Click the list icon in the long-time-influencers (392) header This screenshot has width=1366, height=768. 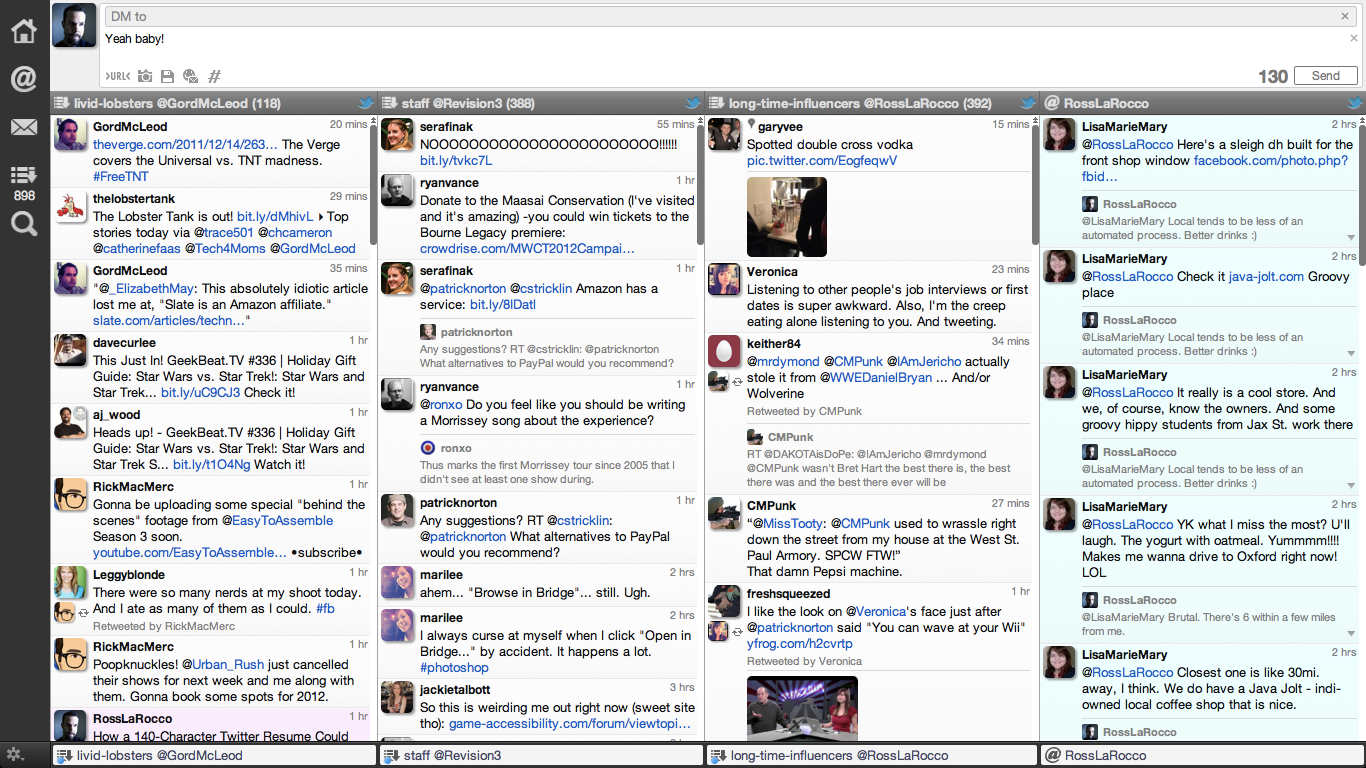[x=716, y=103]
